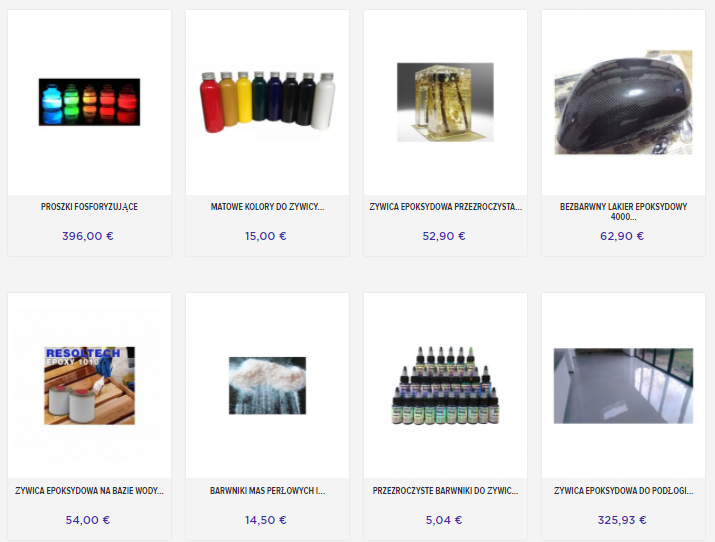
Task: Open Żywica Epoksydowa Do Podłogi title
Action: pos(623,490)
